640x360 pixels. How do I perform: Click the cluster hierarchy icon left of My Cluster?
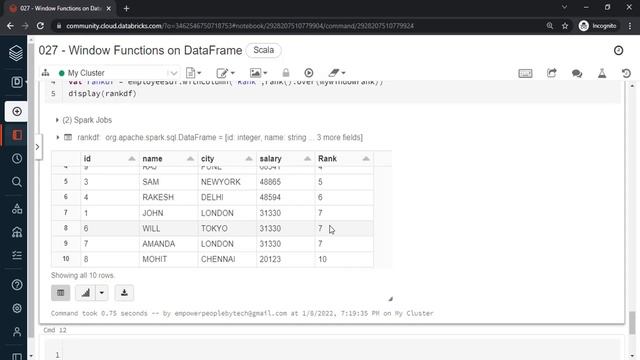point(45,73)
